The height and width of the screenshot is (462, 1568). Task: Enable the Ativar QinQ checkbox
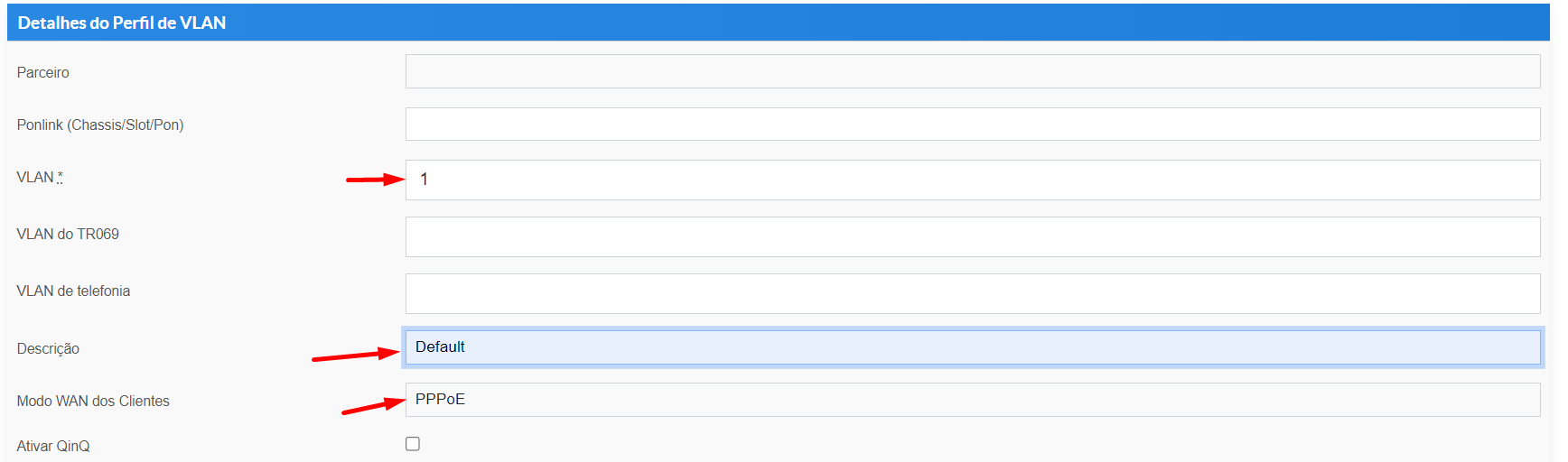[413, 444]
